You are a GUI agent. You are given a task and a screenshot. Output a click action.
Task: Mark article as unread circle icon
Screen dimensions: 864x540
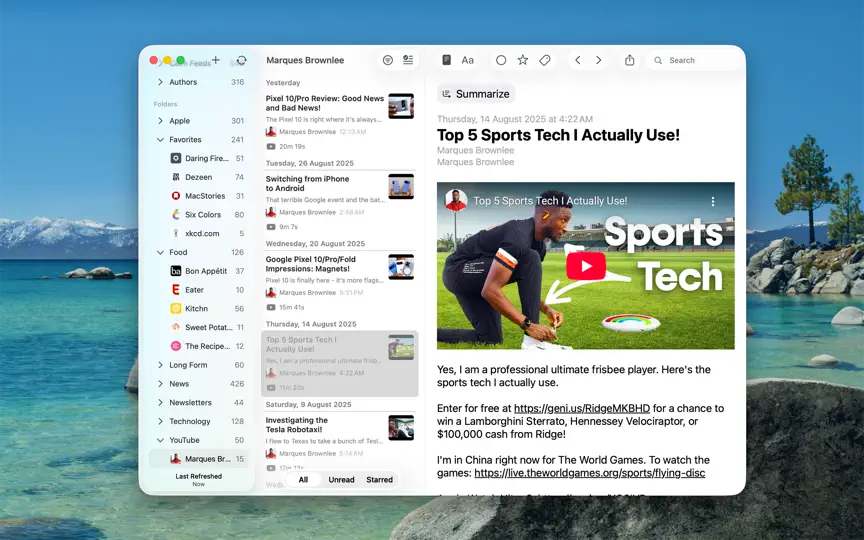pyautogui.click(x=501, y=60)
